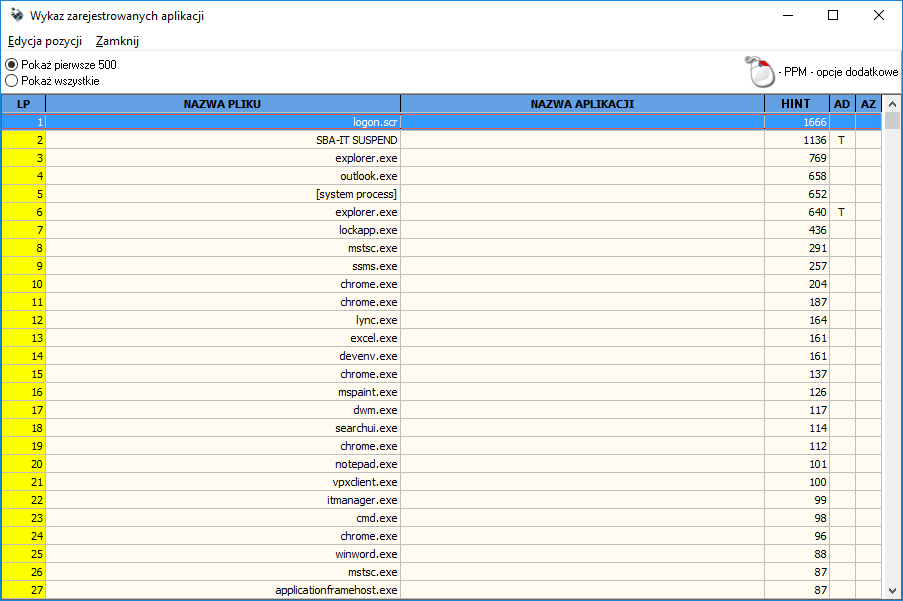Viewport: 903px width, 601px height.
Task: Select the searchui.exe row
Action: point(442,428)
